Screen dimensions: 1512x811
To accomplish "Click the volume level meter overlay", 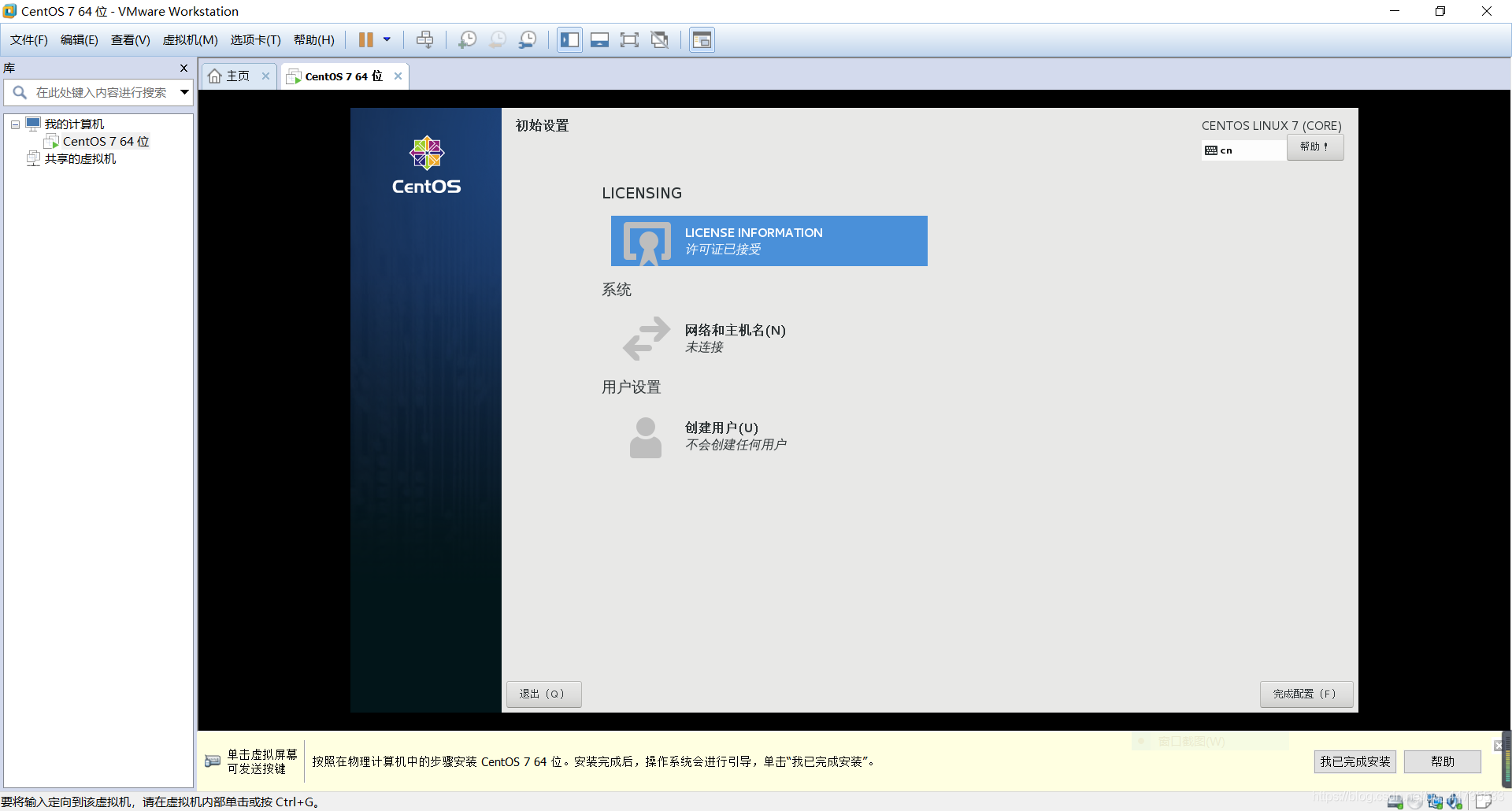I will point(1506,758).
